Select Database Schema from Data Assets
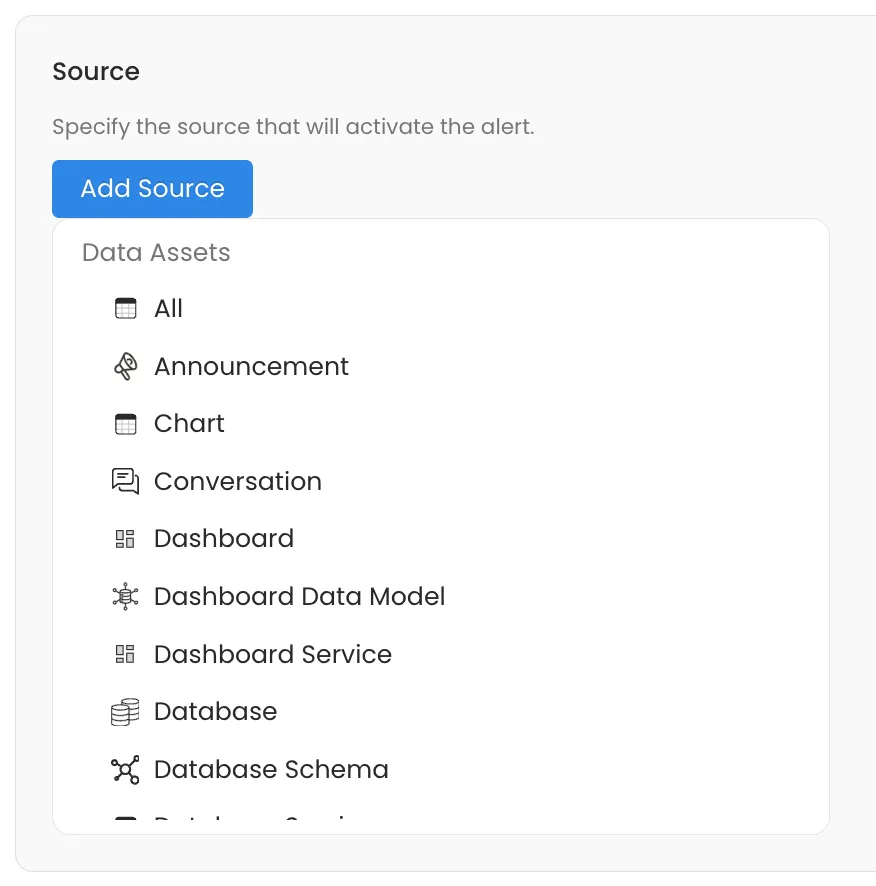 click(x=271, y=769)
